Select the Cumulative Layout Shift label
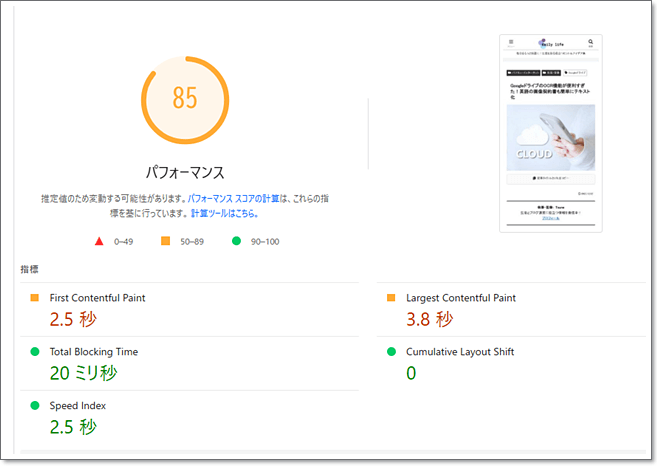Screen dimensions: 658x466 [460, 352]
